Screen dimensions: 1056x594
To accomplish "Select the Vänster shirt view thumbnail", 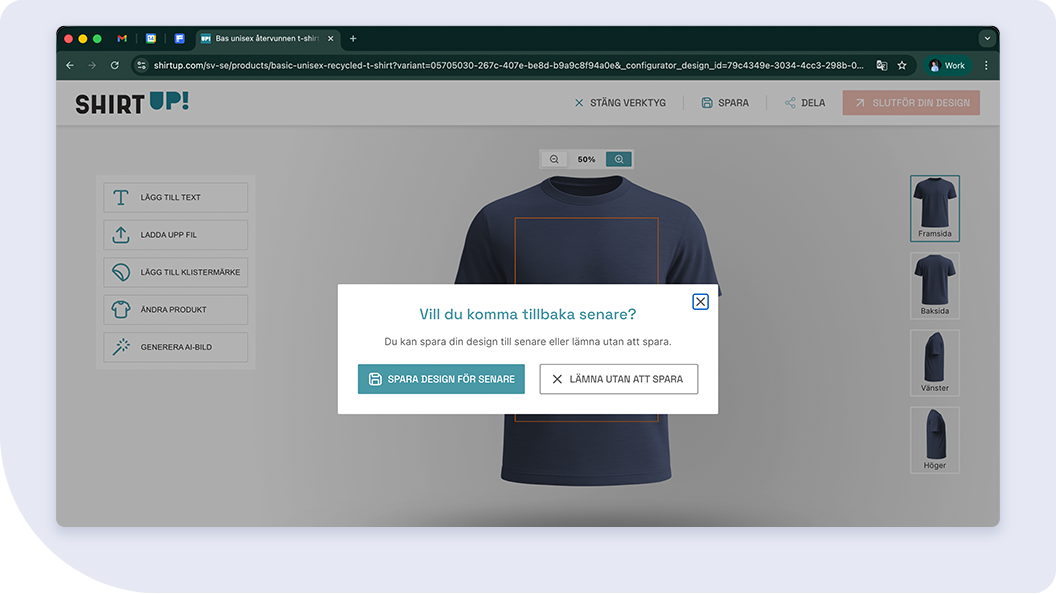I will pos(935,362).
